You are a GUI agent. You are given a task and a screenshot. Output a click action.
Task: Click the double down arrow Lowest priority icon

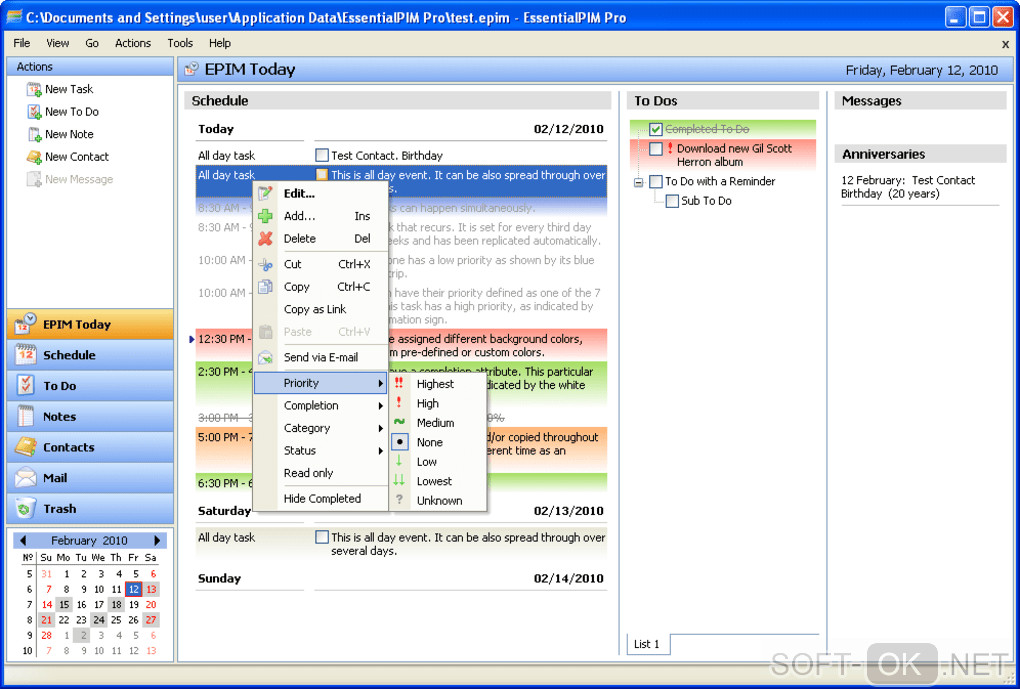pyautogui.click(x=399, y=481)
